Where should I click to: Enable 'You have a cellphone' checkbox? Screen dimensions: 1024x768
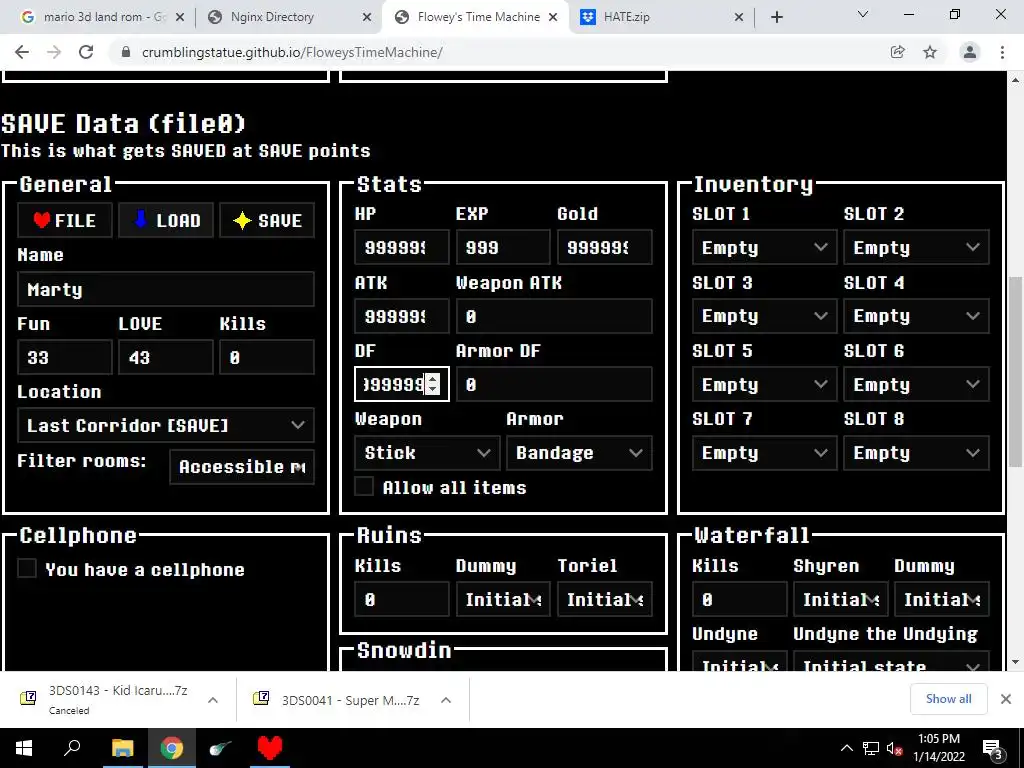click(x=27, y=568)
